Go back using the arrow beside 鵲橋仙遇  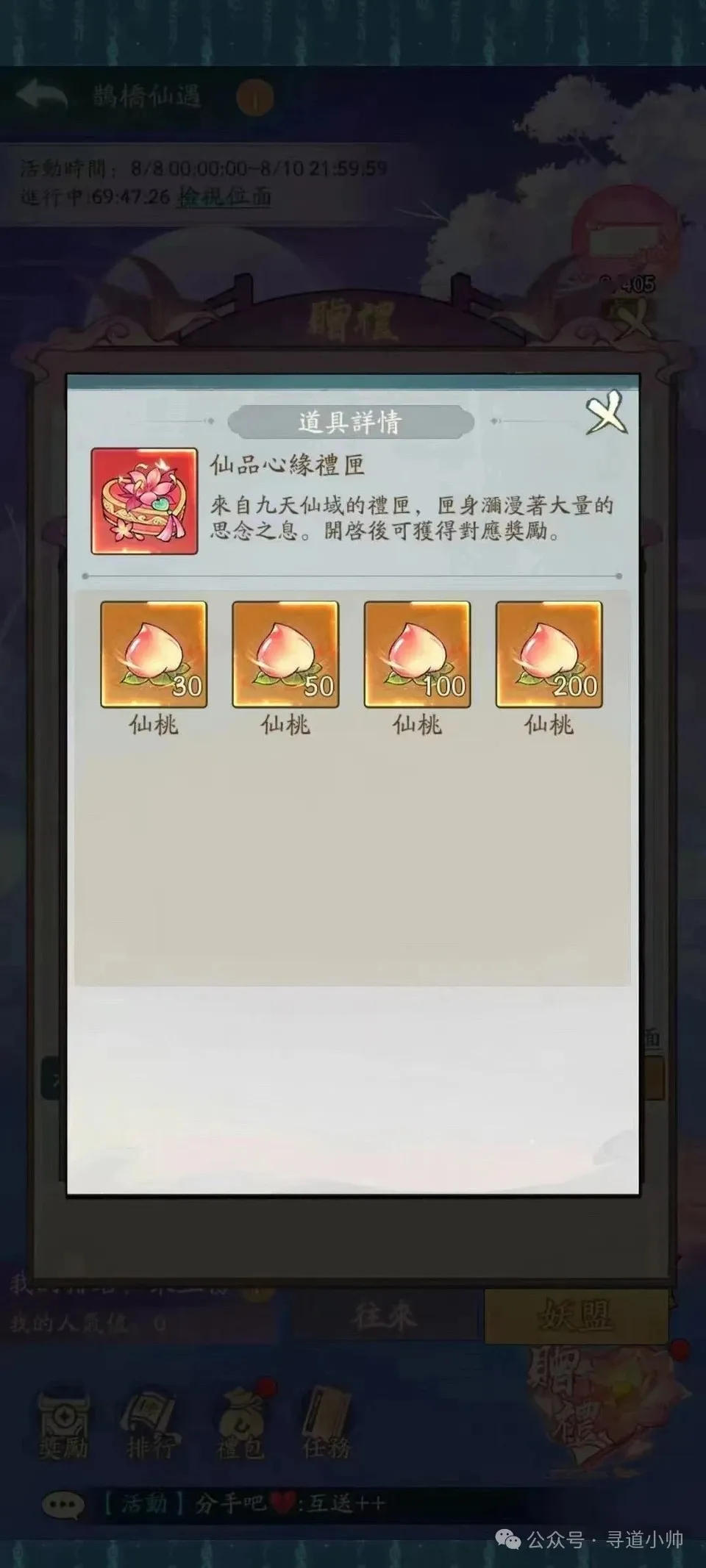[41, 96]
